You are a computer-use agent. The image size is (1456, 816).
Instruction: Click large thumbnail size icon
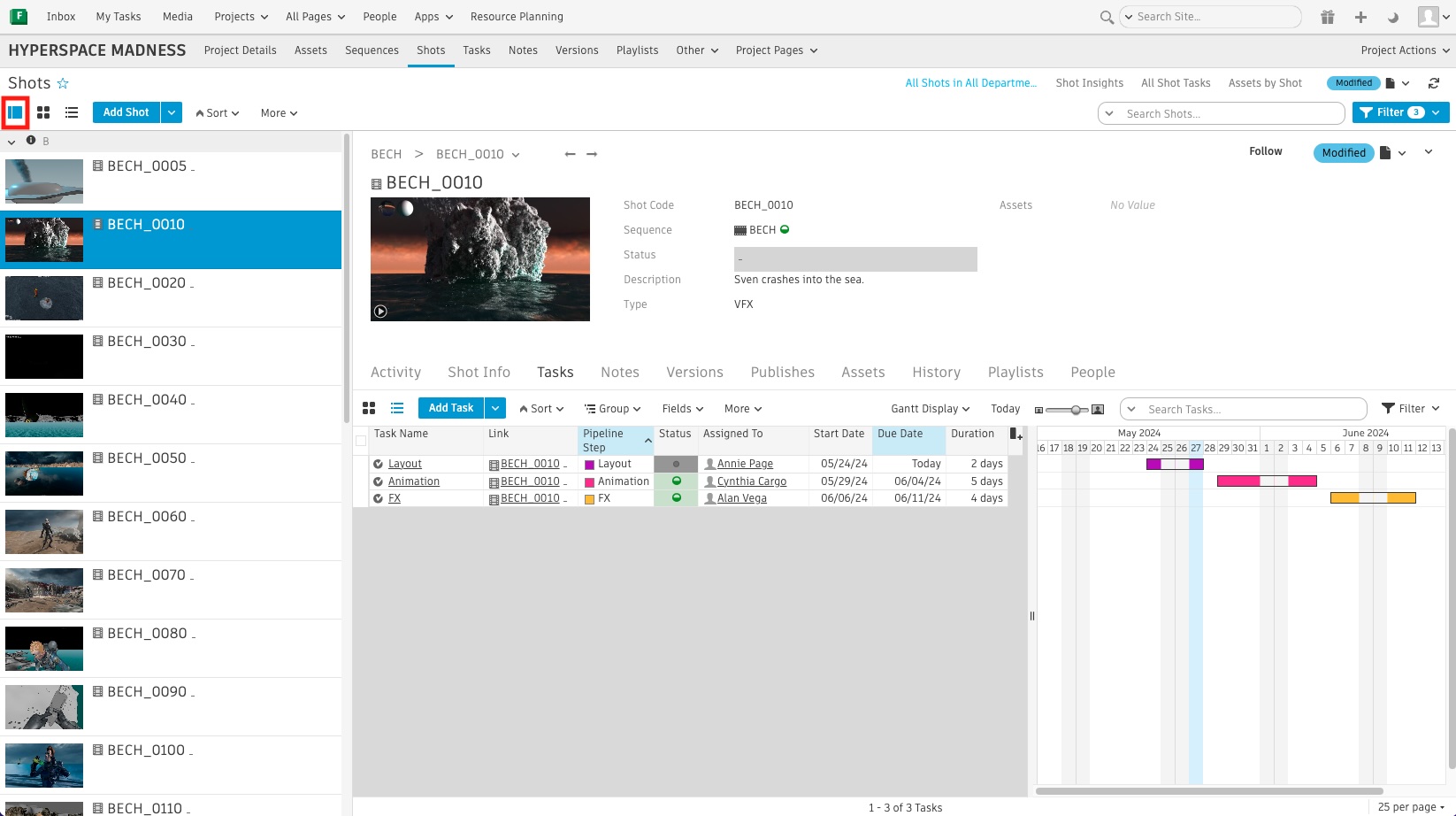(1098, 410)
